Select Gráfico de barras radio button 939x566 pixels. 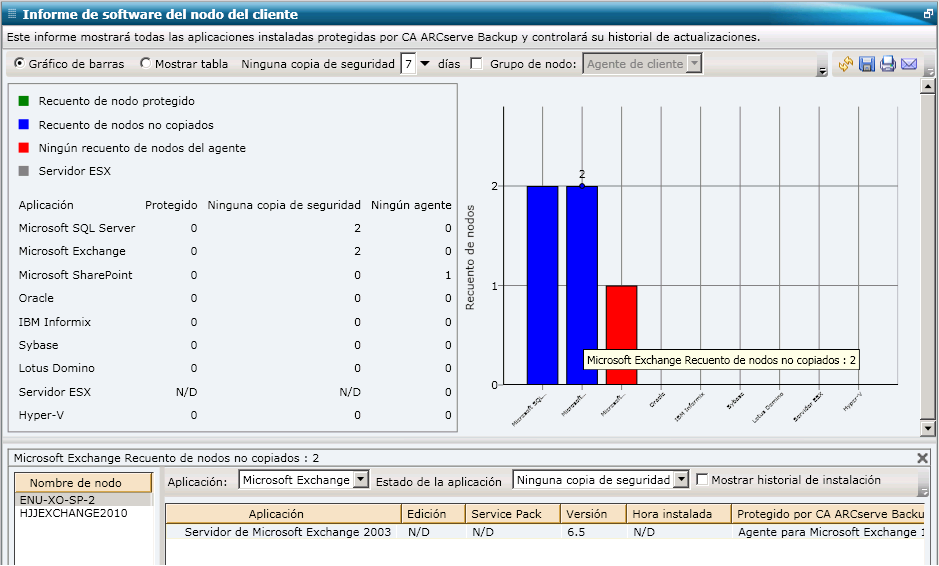tap(20, 63)
